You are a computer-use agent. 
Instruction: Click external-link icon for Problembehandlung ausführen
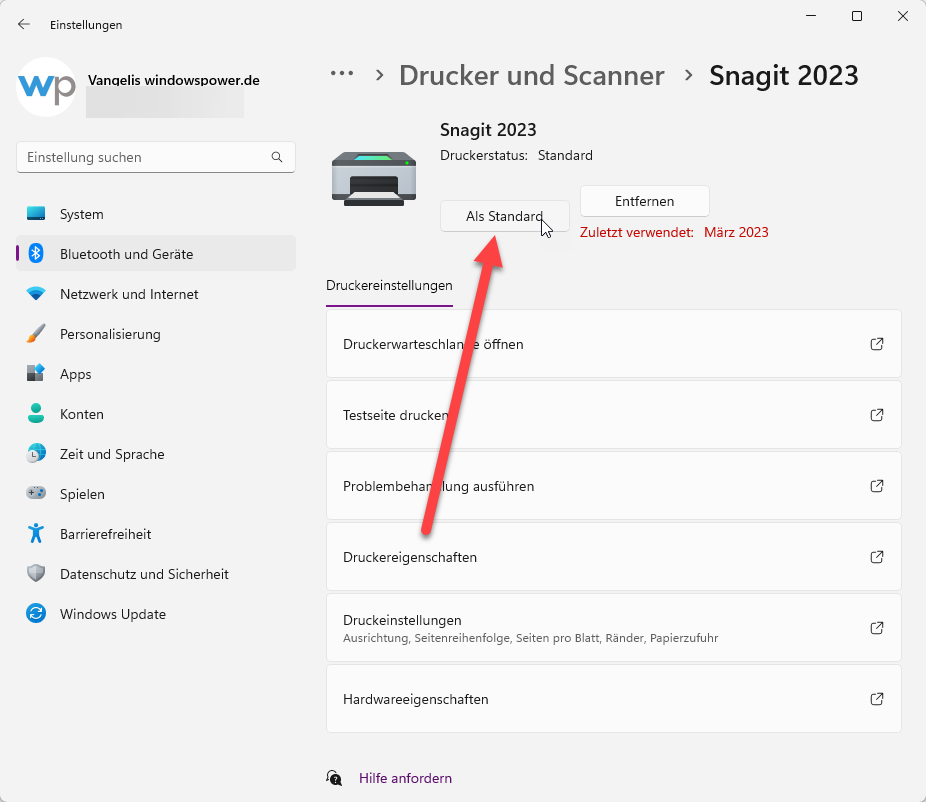point(877,486)
